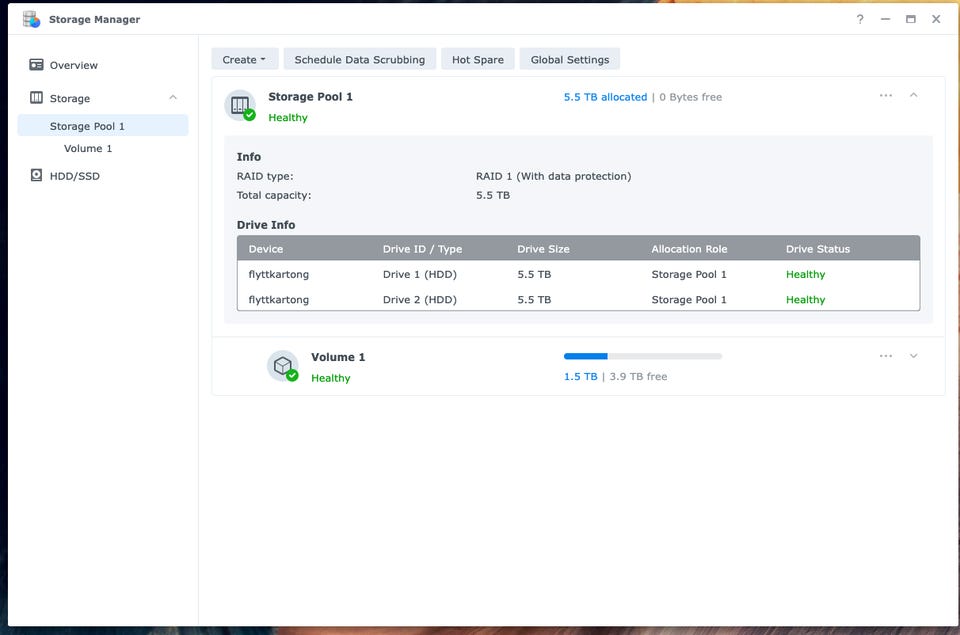Expand the Volume 1 details panel
The image size is (960, 635).
click(913, 356)
